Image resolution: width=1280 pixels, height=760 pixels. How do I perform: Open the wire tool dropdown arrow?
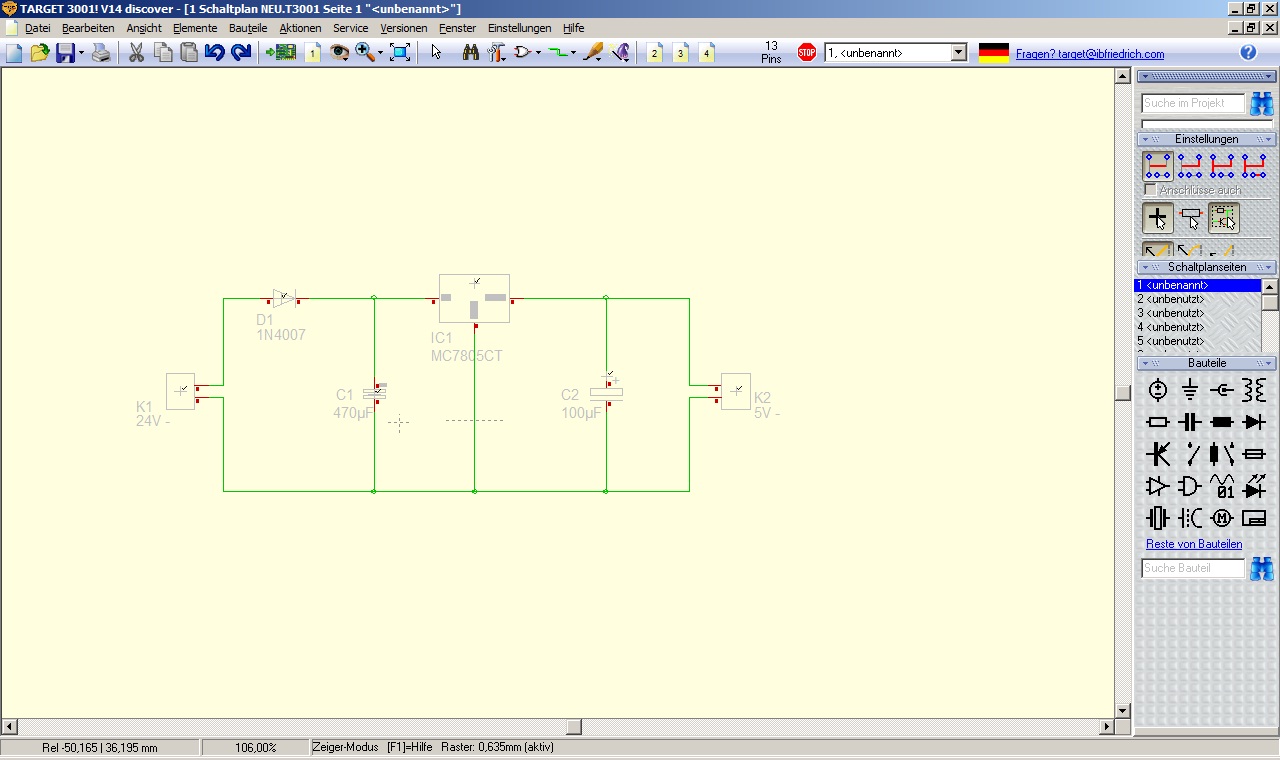pyautogui.click(x=573, y=53)
